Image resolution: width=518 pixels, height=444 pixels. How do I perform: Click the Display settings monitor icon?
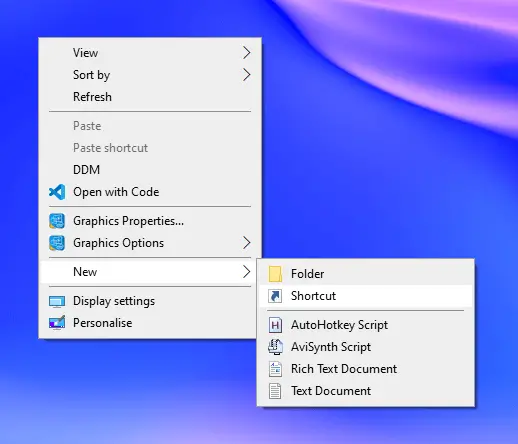(x=57, y=301)
